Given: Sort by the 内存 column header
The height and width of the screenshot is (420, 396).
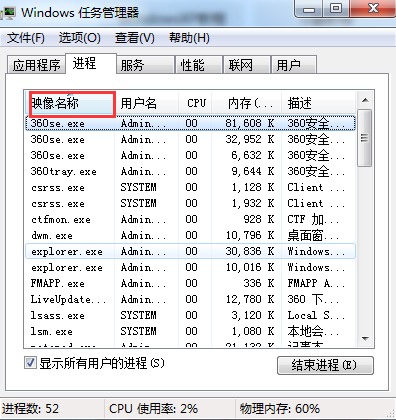Looking at the screenshot, I should pyautogui.click(x=247, y=103).
